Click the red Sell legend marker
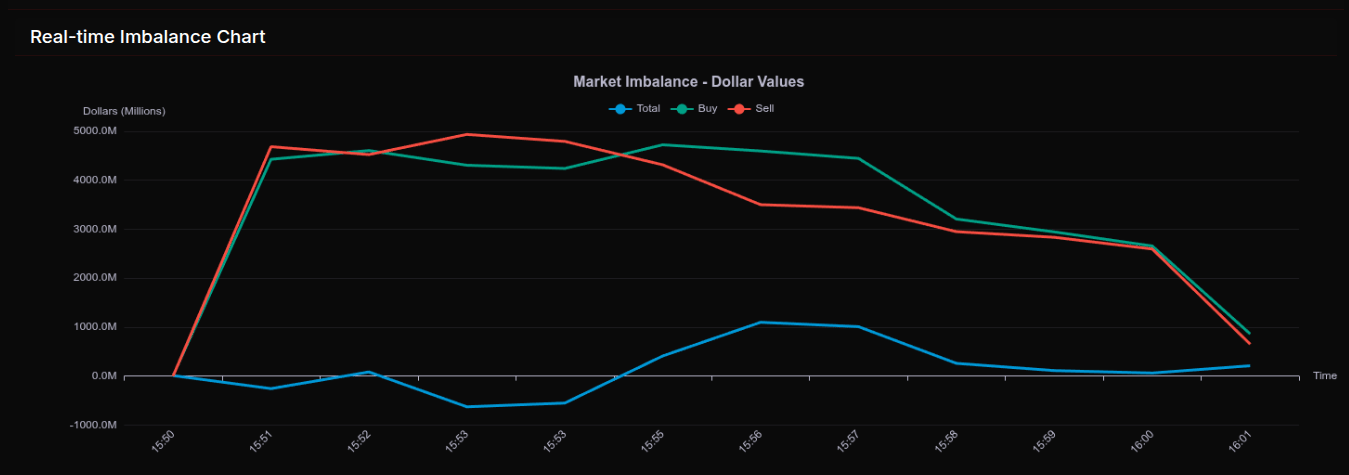1349x475 pixels. (739, 108)
